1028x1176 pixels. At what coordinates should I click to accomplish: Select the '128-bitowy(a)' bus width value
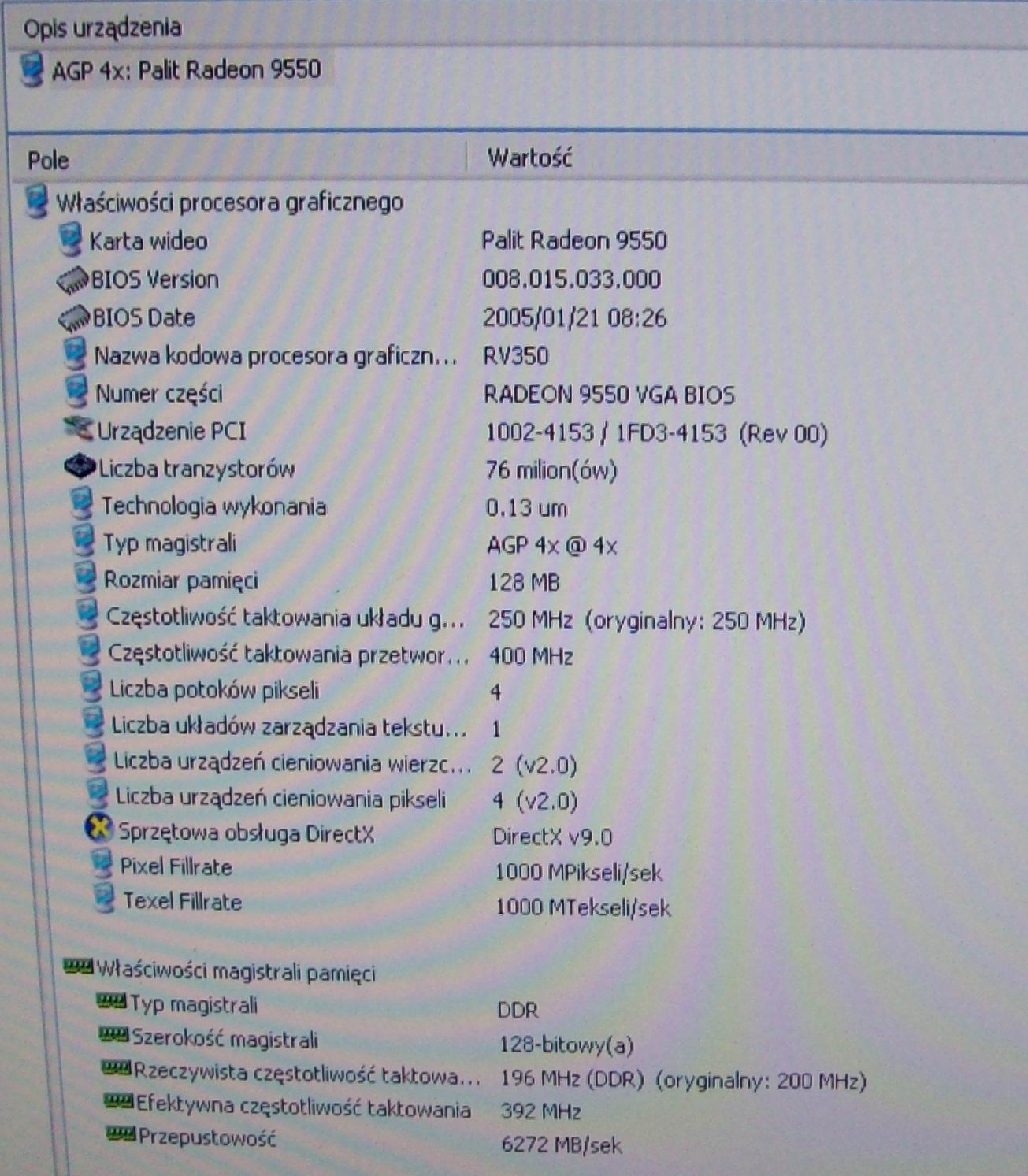(566, 1045)
